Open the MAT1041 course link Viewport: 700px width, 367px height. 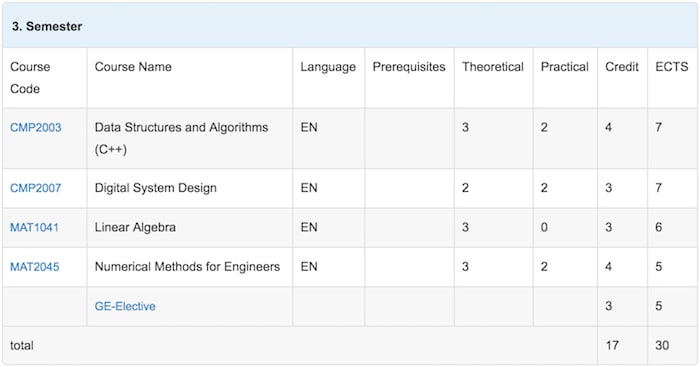click(34, 227)
